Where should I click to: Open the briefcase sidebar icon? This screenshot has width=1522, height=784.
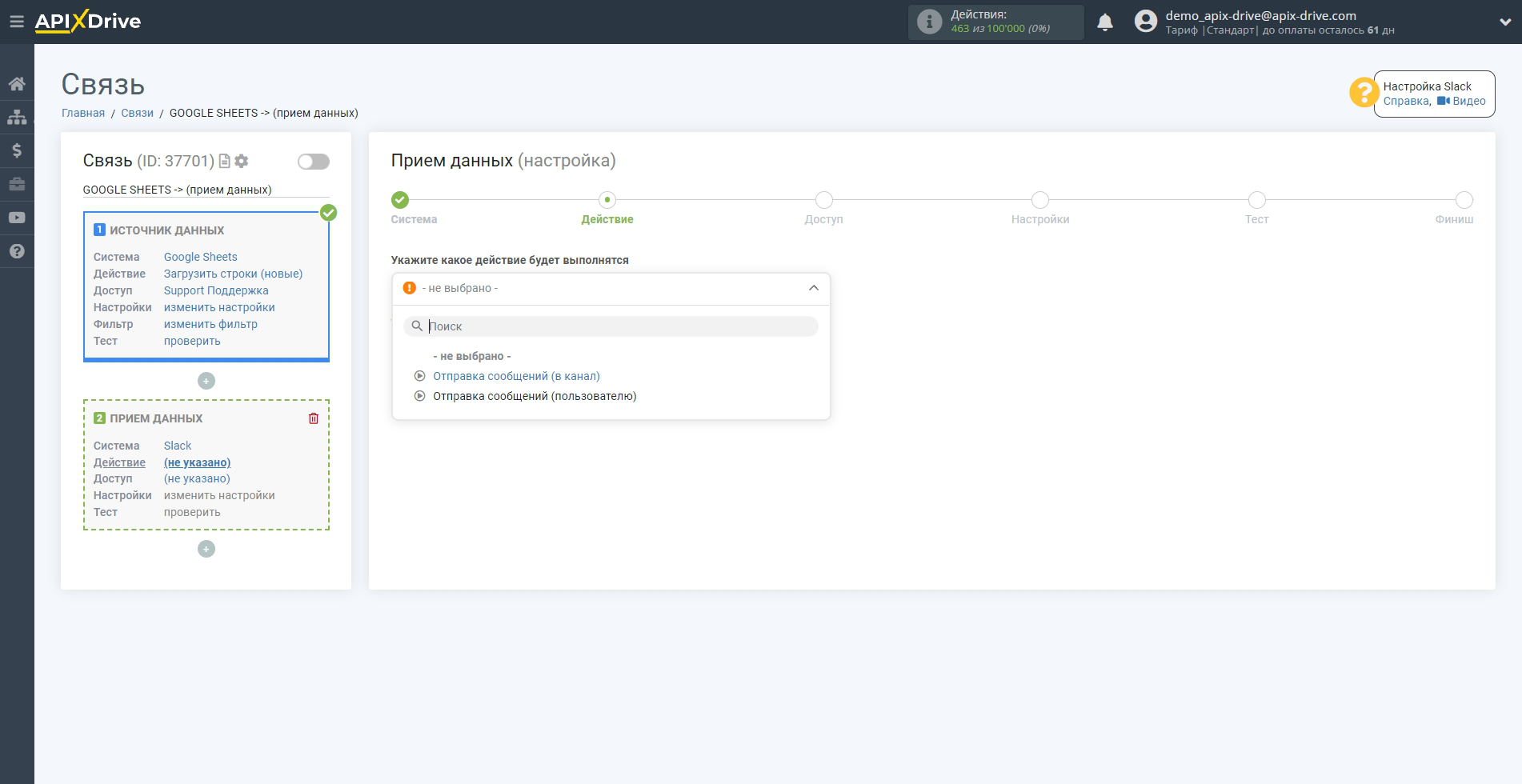coord(17,184)
